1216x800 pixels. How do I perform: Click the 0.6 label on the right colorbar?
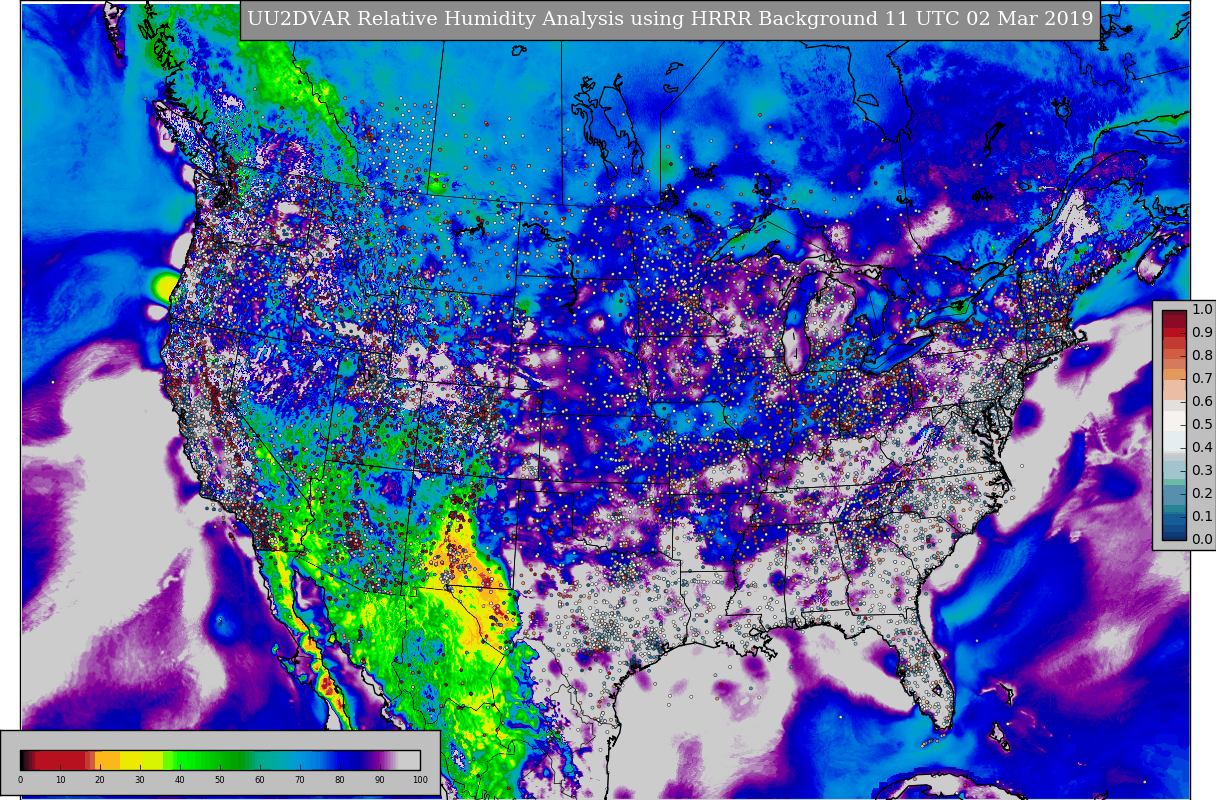[x=1202, y=401]
